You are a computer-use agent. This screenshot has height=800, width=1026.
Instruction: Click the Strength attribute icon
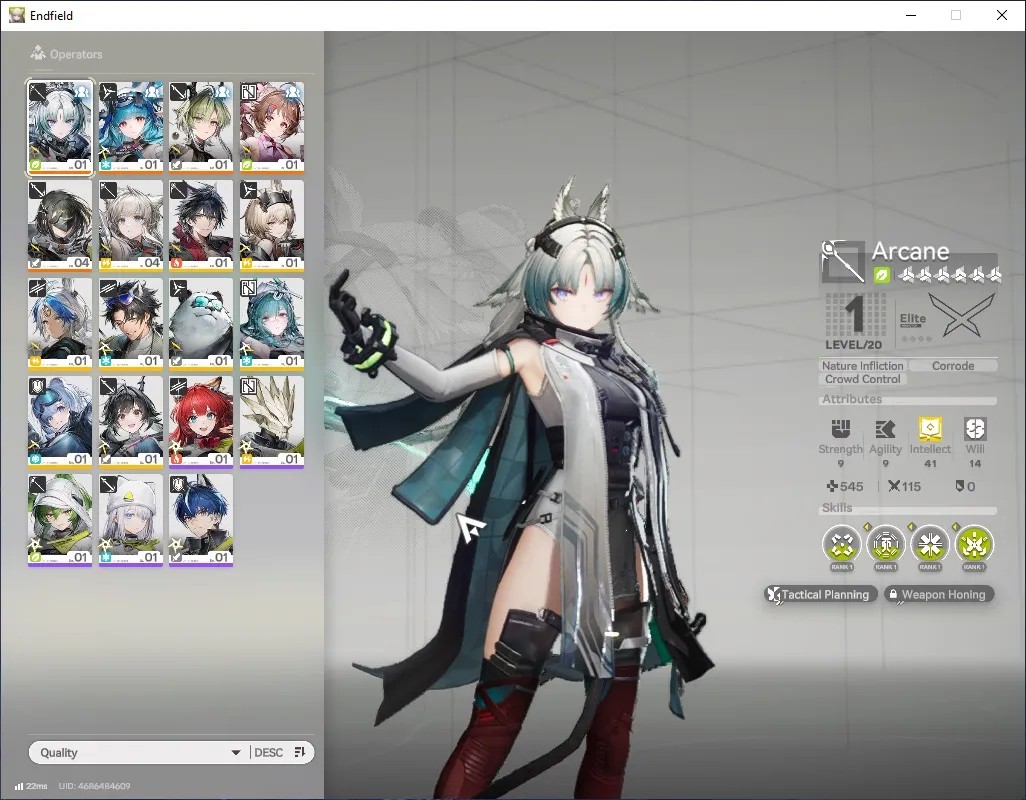tap(840, 428)
